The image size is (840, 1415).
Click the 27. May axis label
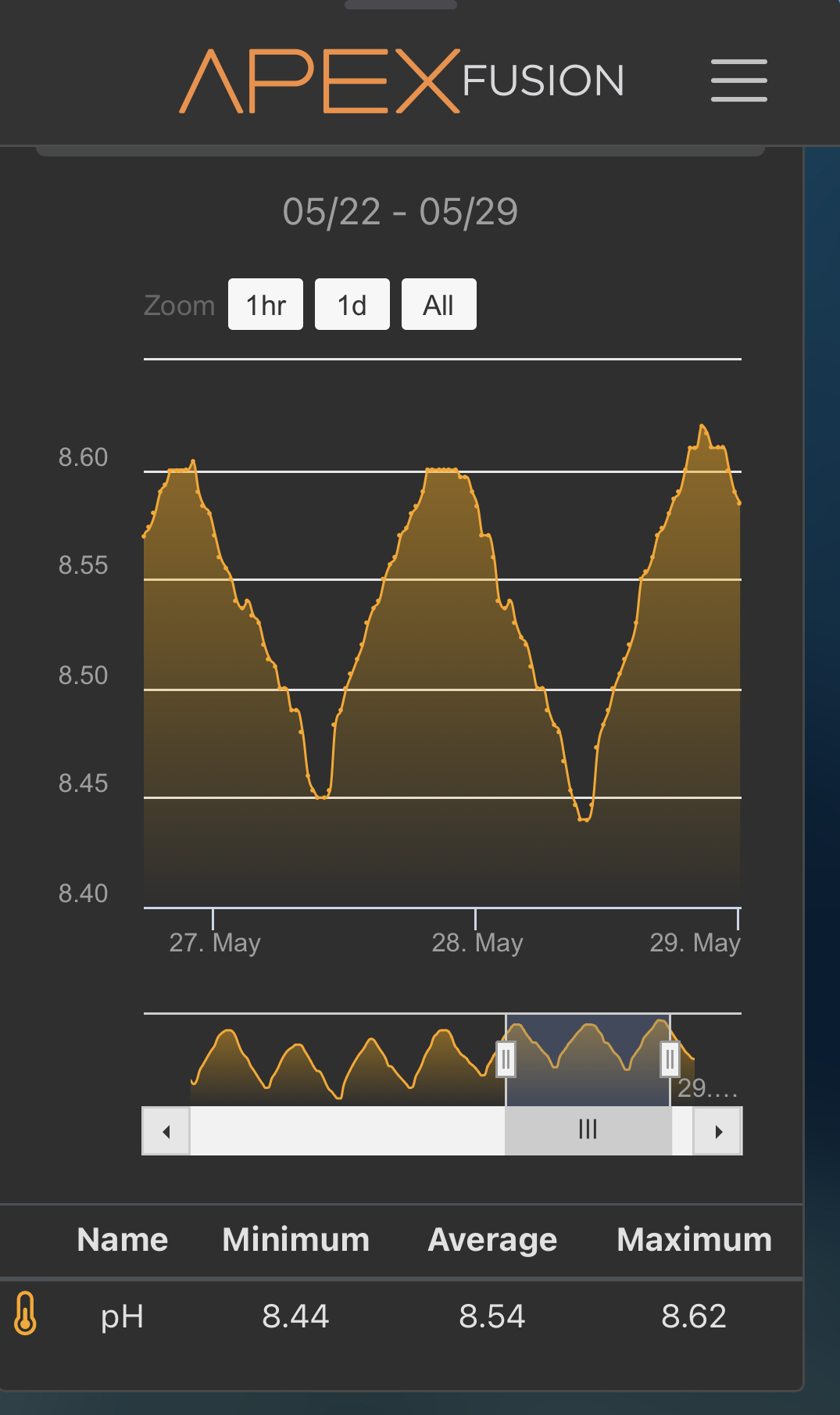pos(215,943)
